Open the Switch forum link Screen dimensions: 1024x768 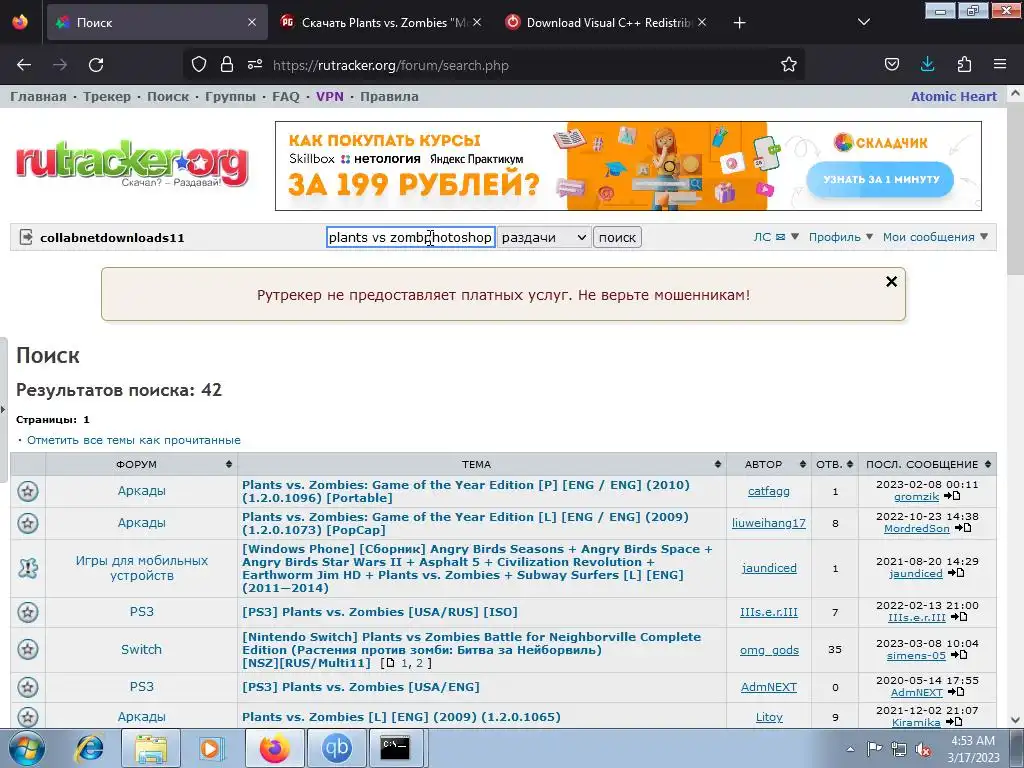click(x=141, y=649)
